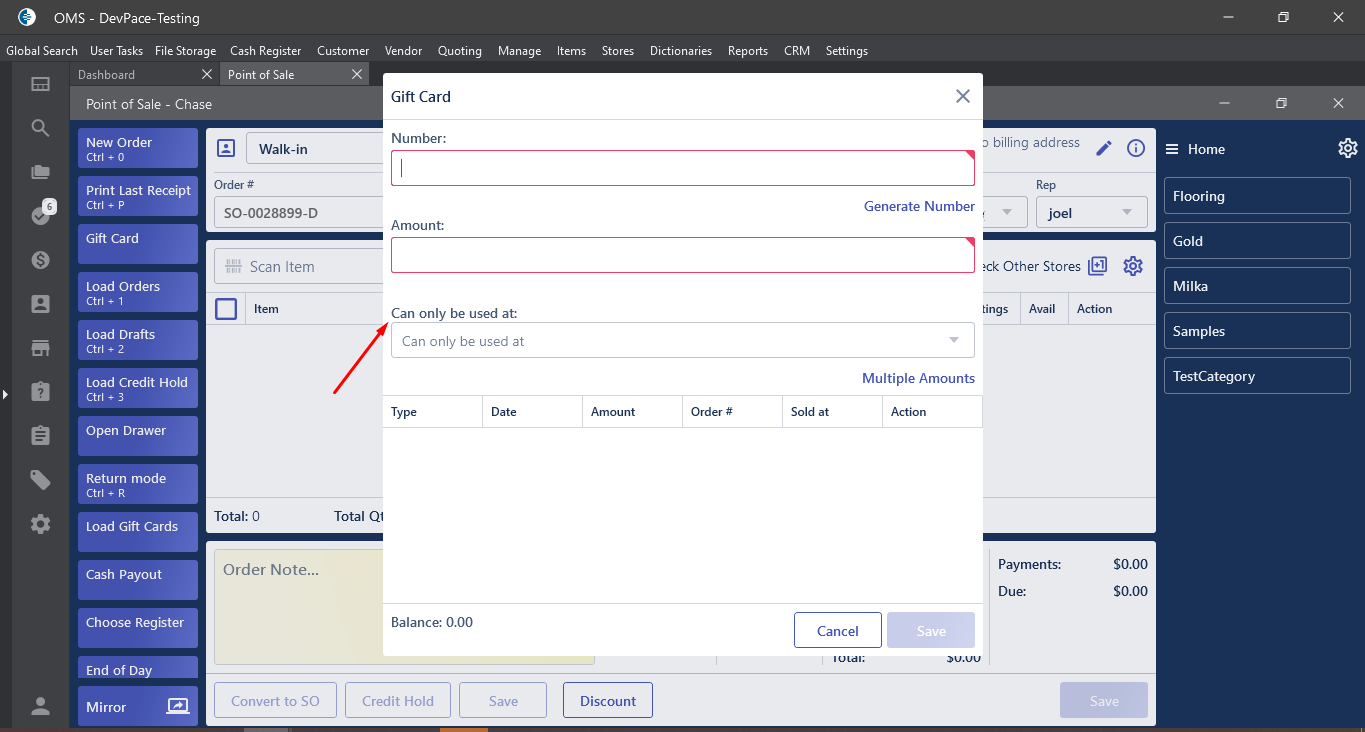Screen dimensions: 1365x732
Task: Open the clipboard question mark quoting icon
Action: point(40,391)
